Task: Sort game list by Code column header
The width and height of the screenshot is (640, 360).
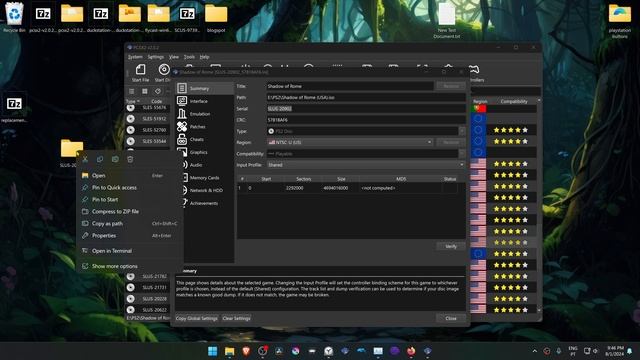Action: 157,101
